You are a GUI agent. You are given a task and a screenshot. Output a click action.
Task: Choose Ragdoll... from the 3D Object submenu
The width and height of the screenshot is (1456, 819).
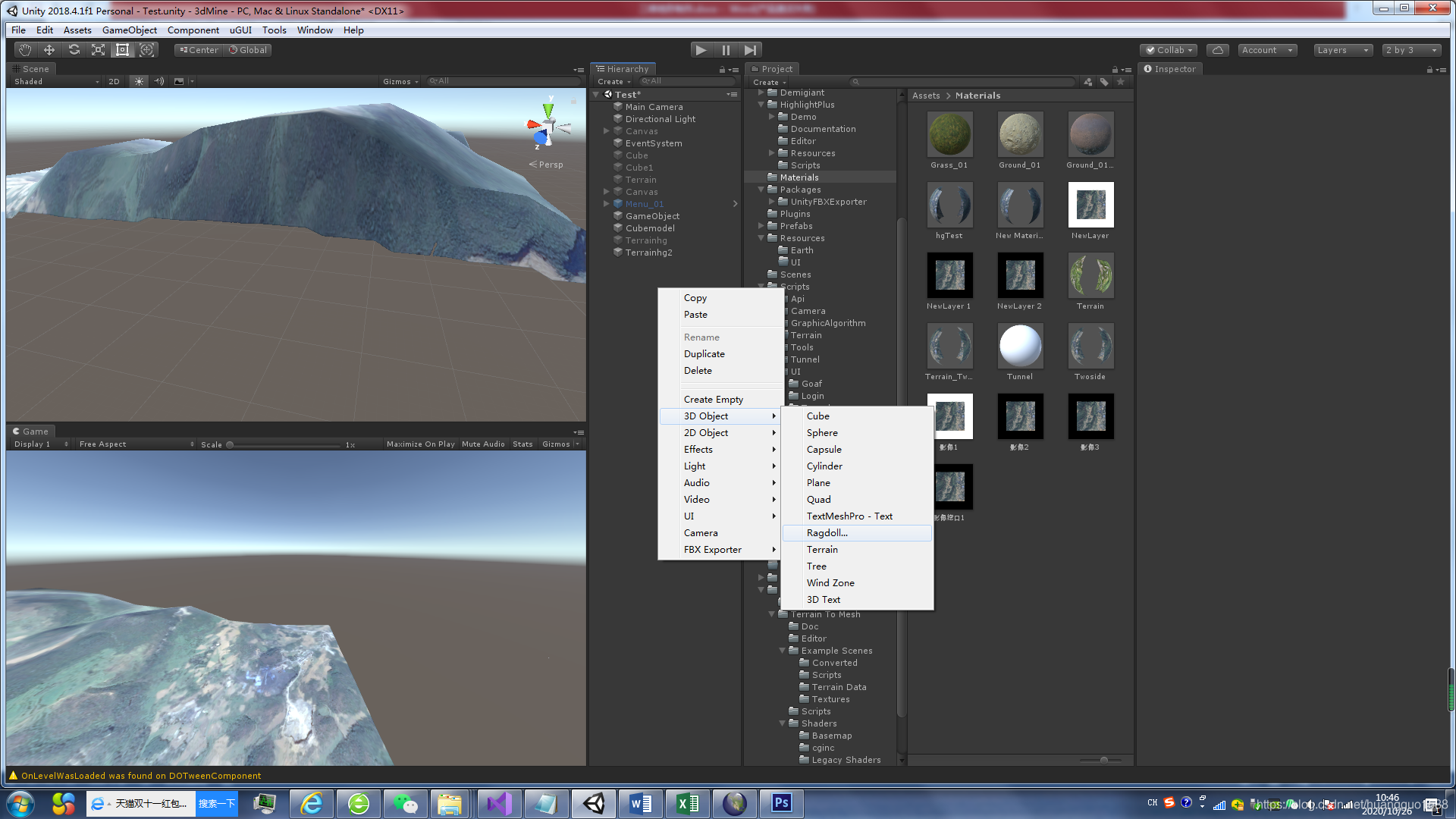click(x=827, y=533)
